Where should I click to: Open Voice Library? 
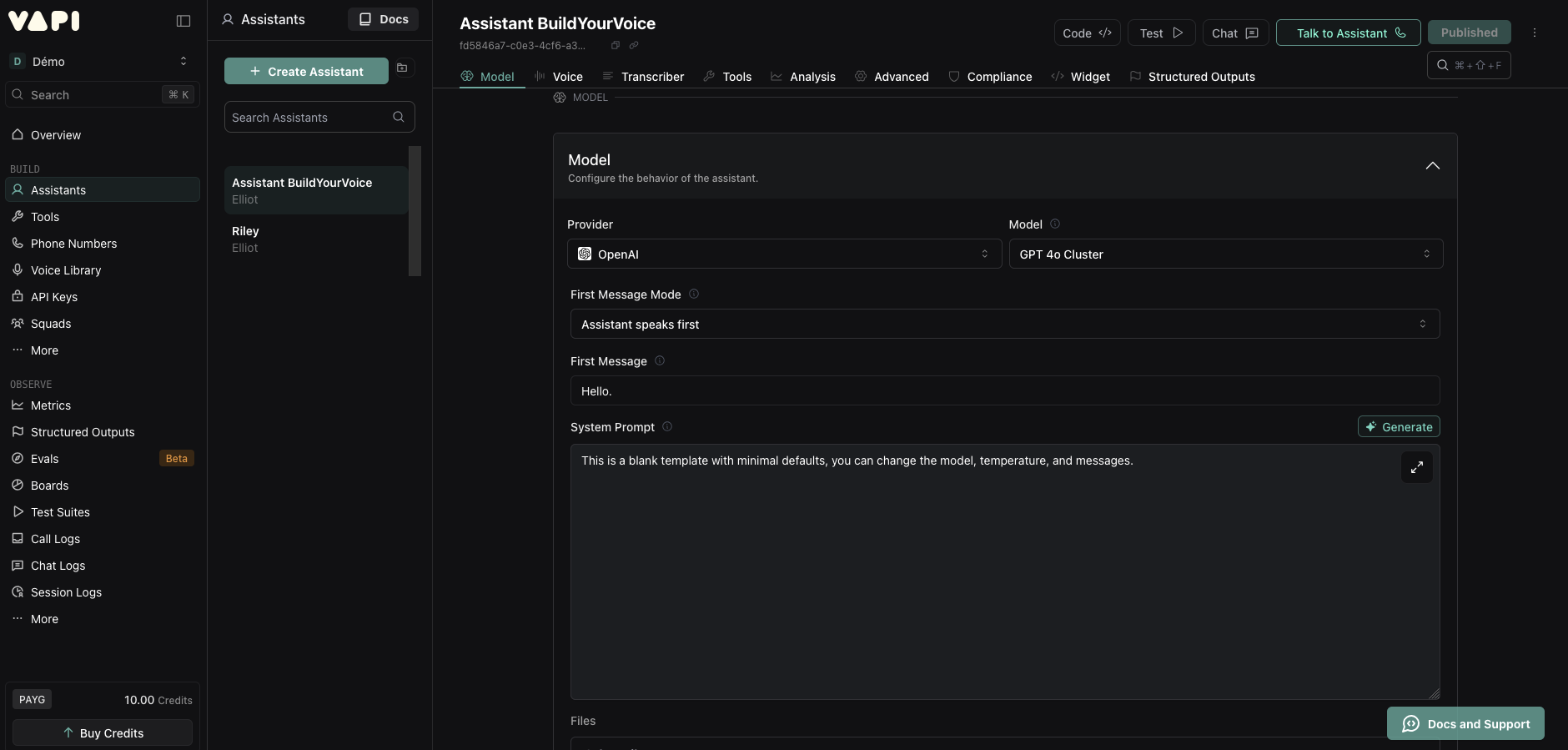coord(103,270)
